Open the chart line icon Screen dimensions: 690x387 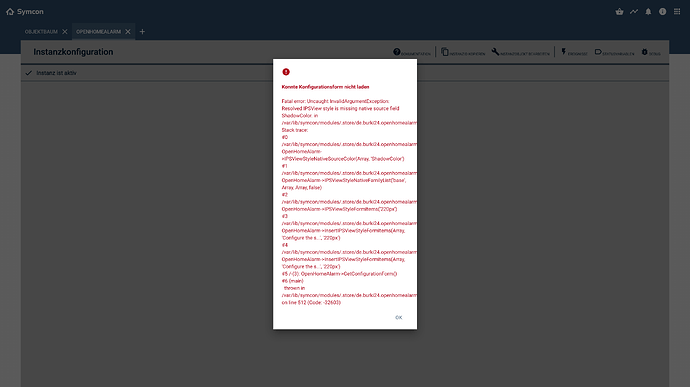pos(634,11)
